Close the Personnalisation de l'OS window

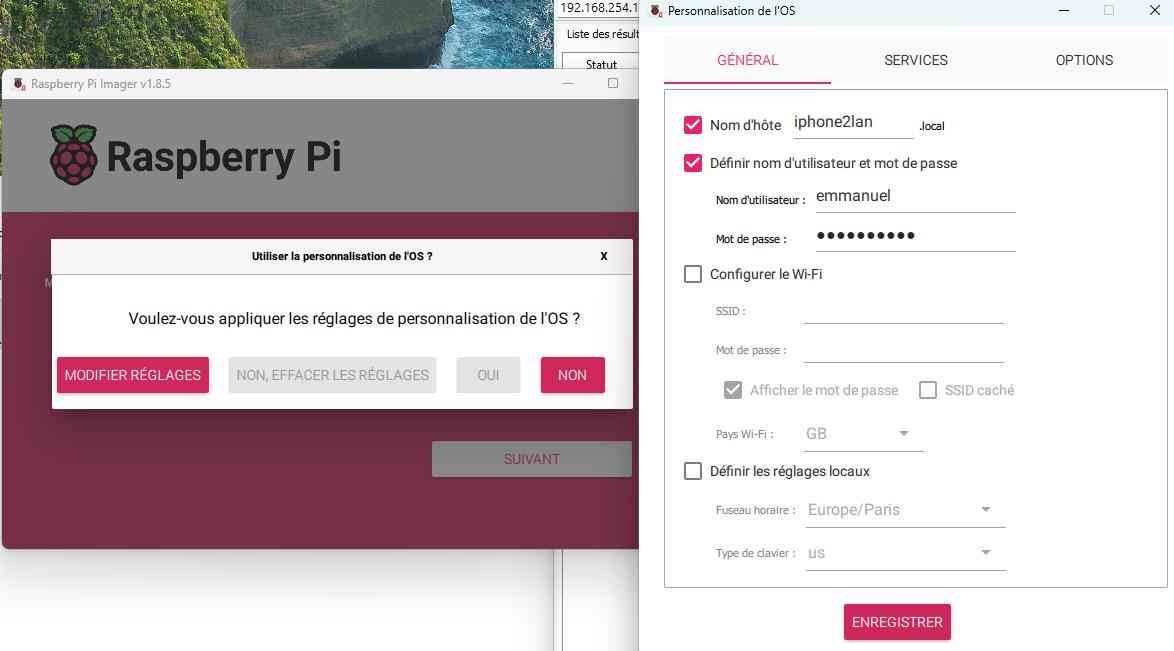(1154, 10)
